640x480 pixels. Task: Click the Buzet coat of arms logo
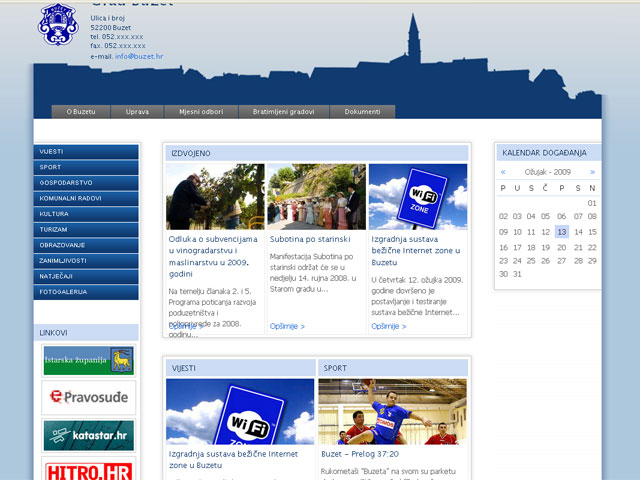58,24
